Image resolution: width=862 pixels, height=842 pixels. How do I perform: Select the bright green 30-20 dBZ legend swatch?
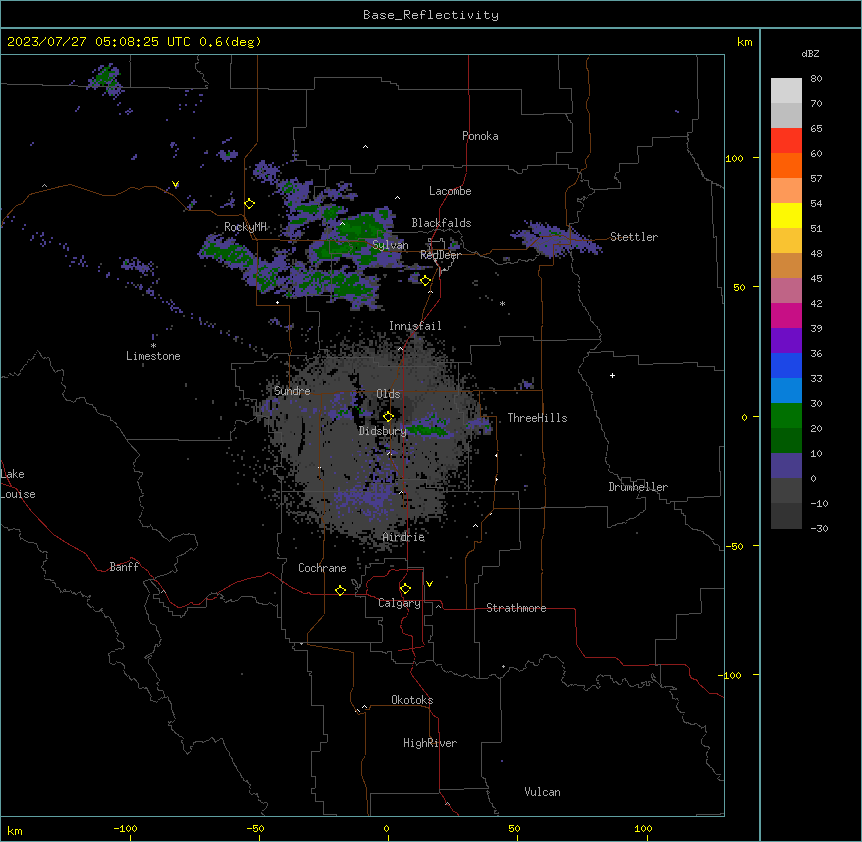786,416
